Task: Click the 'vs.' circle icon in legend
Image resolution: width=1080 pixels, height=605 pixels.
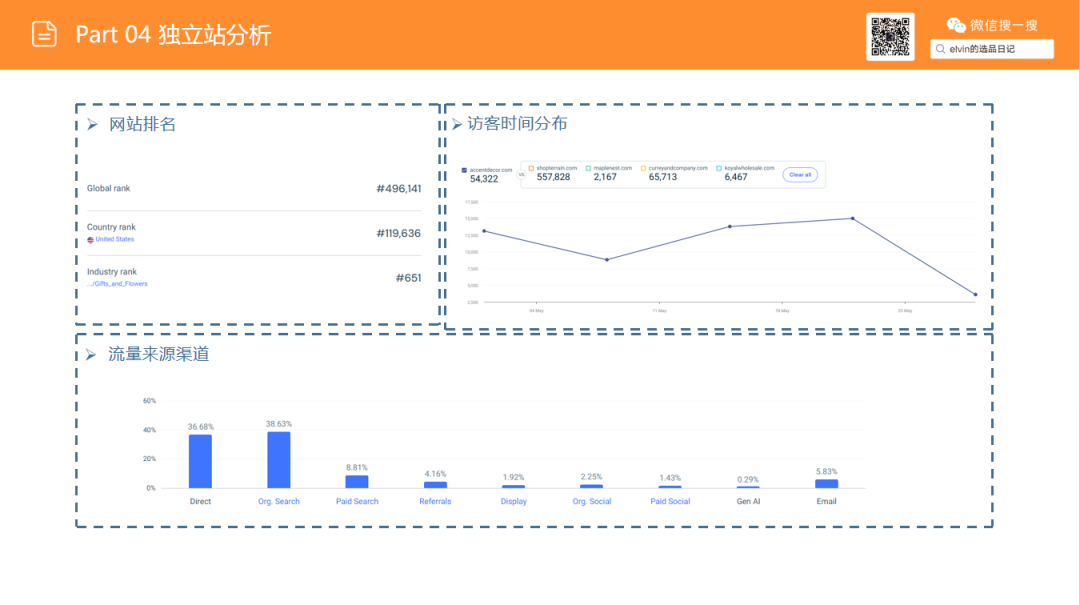Action: point(521,174)
